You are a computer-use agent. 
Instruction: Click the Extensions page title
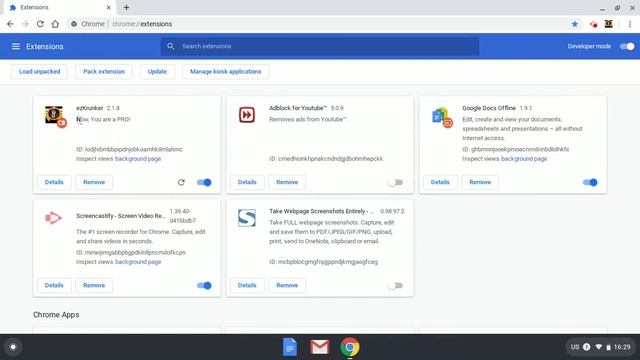click(x=44, y=47)
